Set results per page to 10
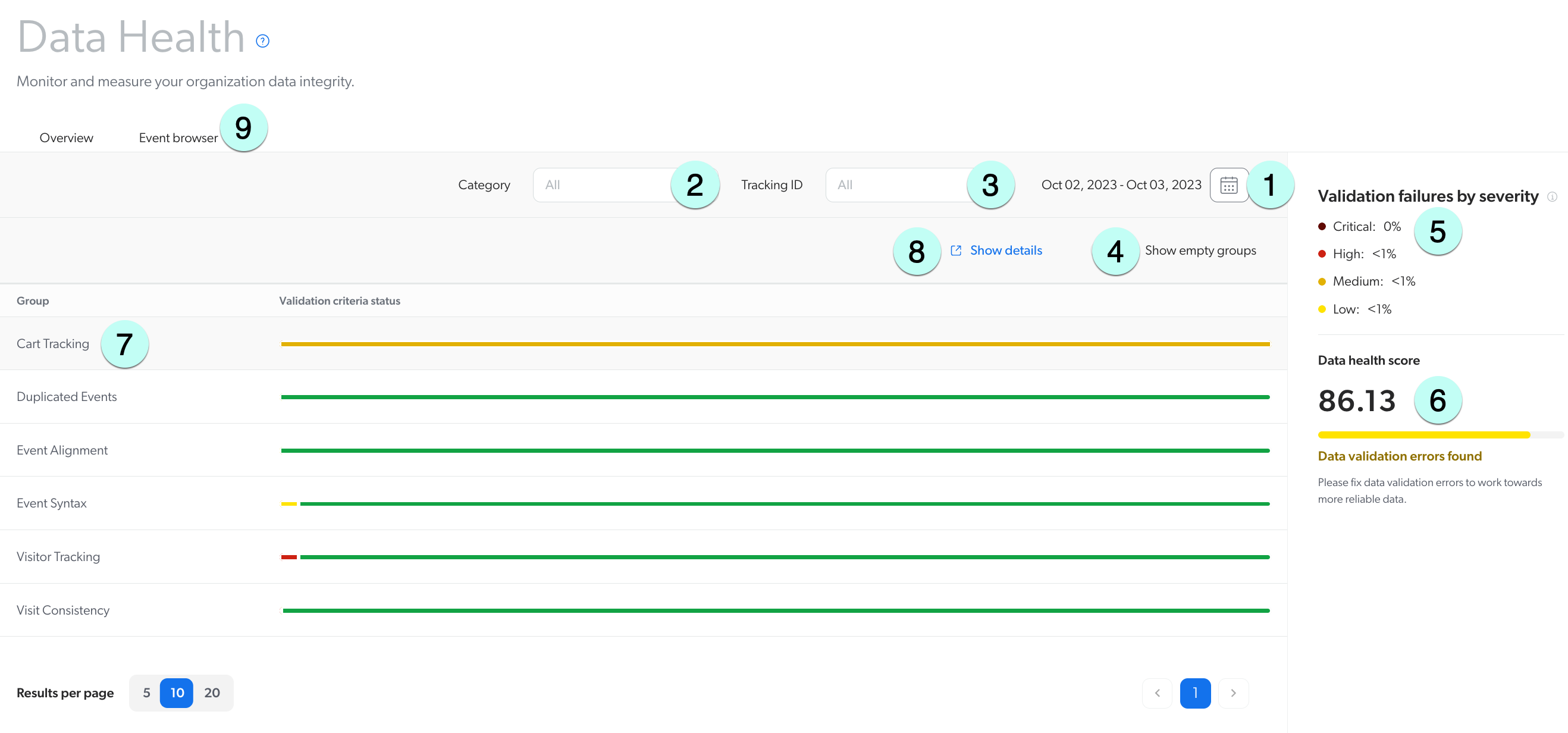The width and height of the screenshot is (1568, 733). 177,693
